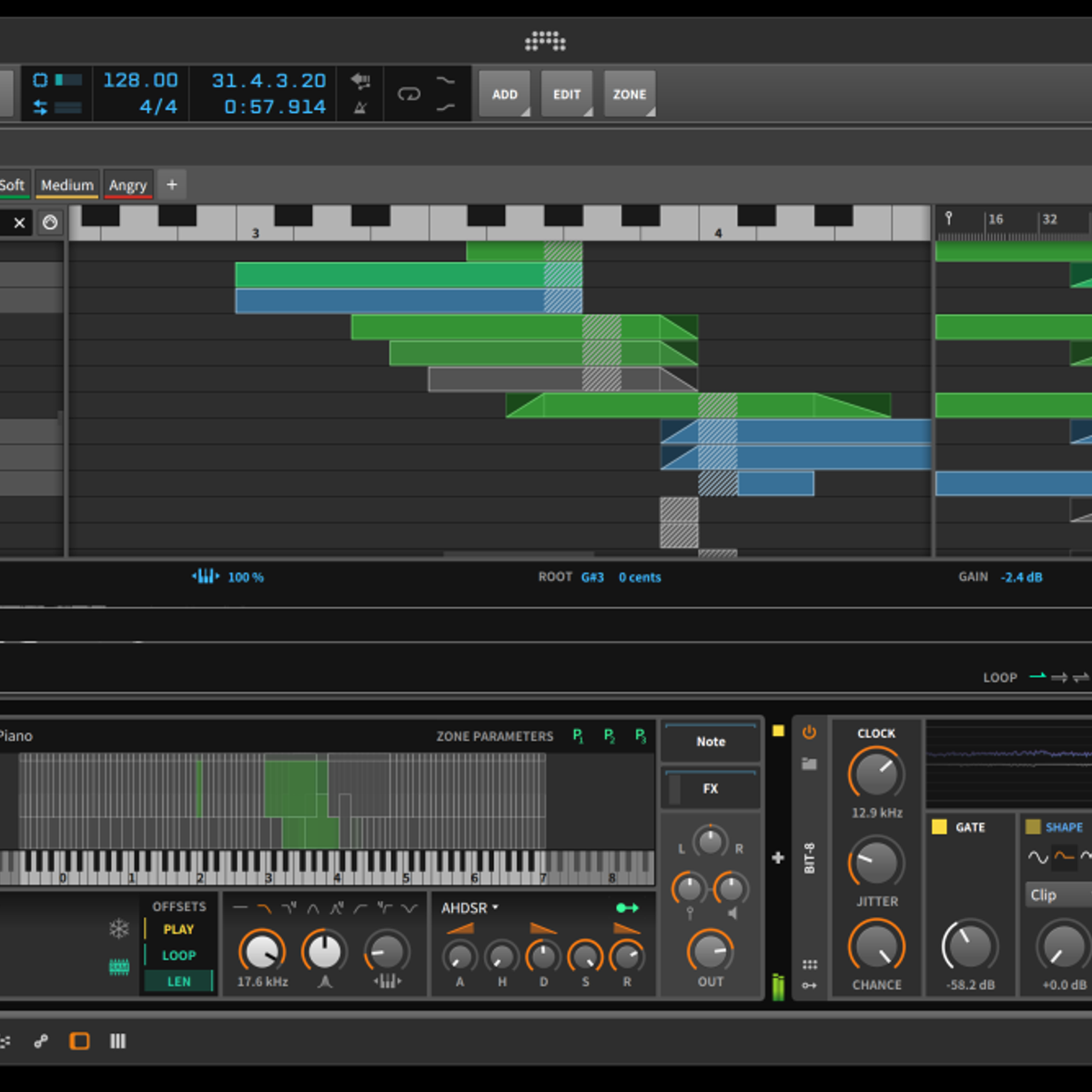The width and height of the screenshot is (1092, 1092).
Task: Toggle the metronome icon
Action: [360, 107]
